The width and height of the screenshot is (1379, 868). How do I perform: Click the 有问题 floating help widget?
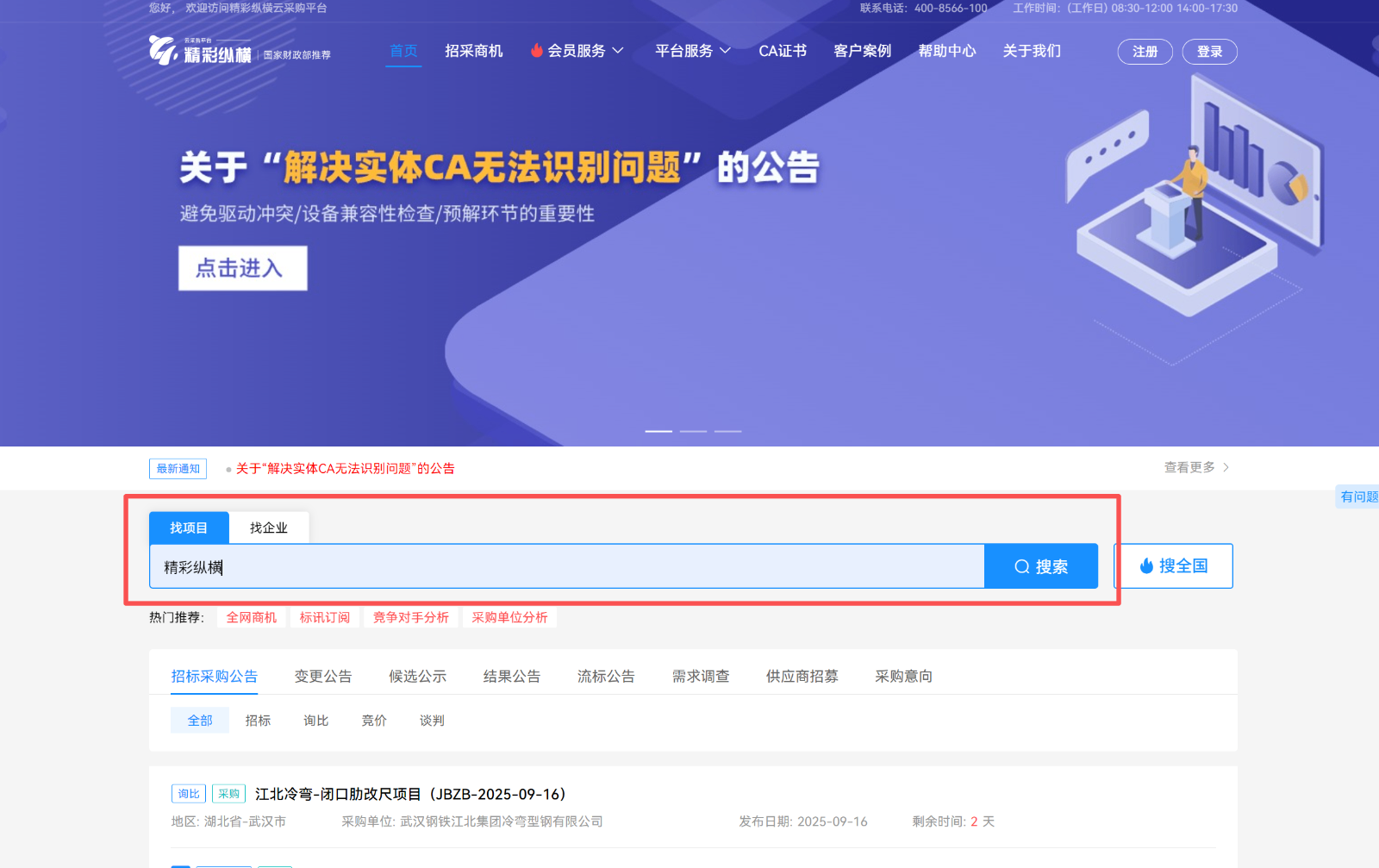pos(1358,496)
